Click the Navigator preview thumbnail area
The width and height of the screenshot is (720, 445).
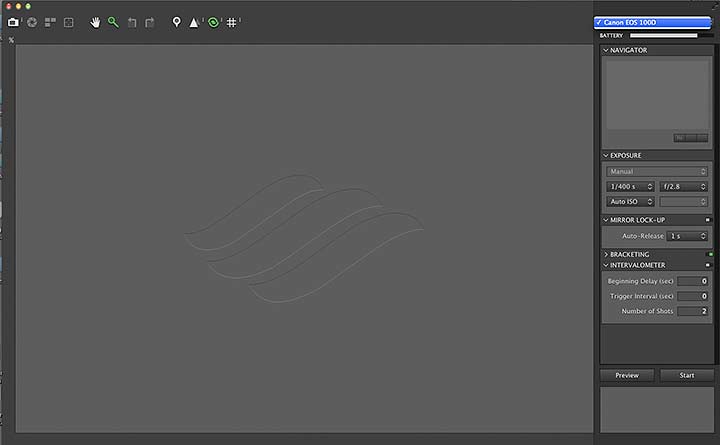pos(658,95)
